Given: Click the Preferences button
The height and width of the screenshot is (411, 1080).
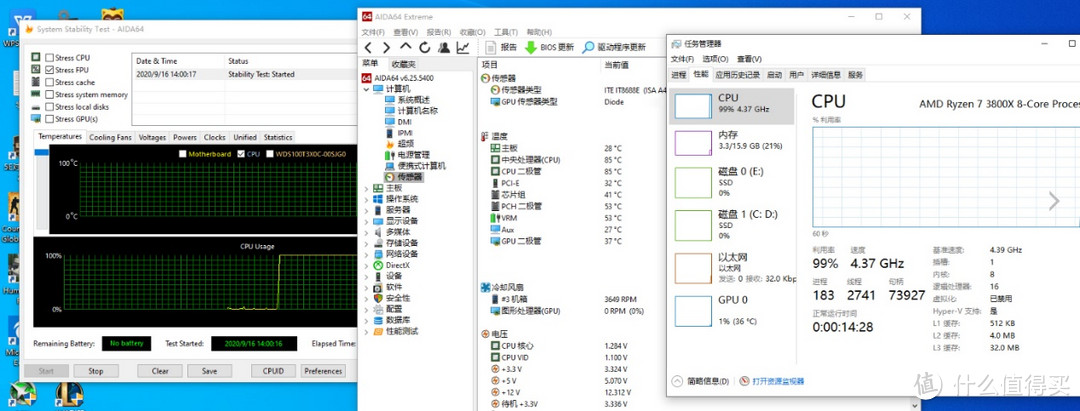Looking at the screenshot, I should pos(323,371).
